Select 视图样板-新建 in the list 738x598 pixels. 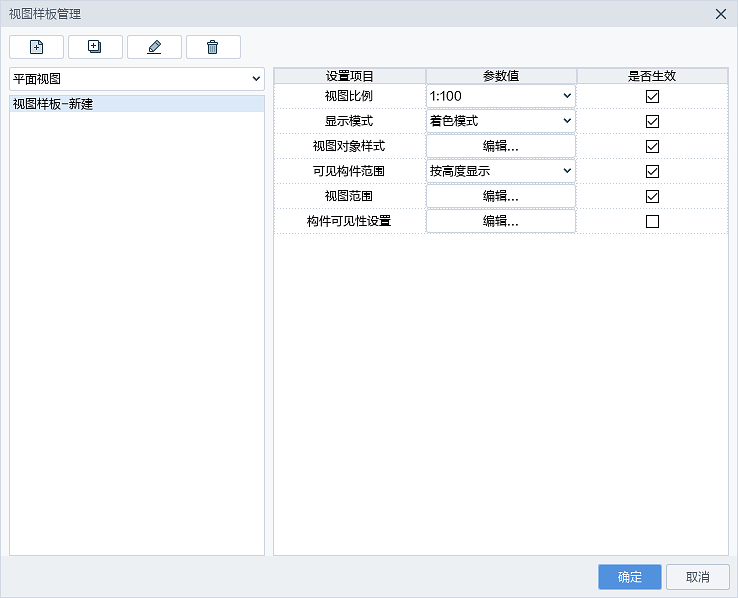(x=137, y=104)
